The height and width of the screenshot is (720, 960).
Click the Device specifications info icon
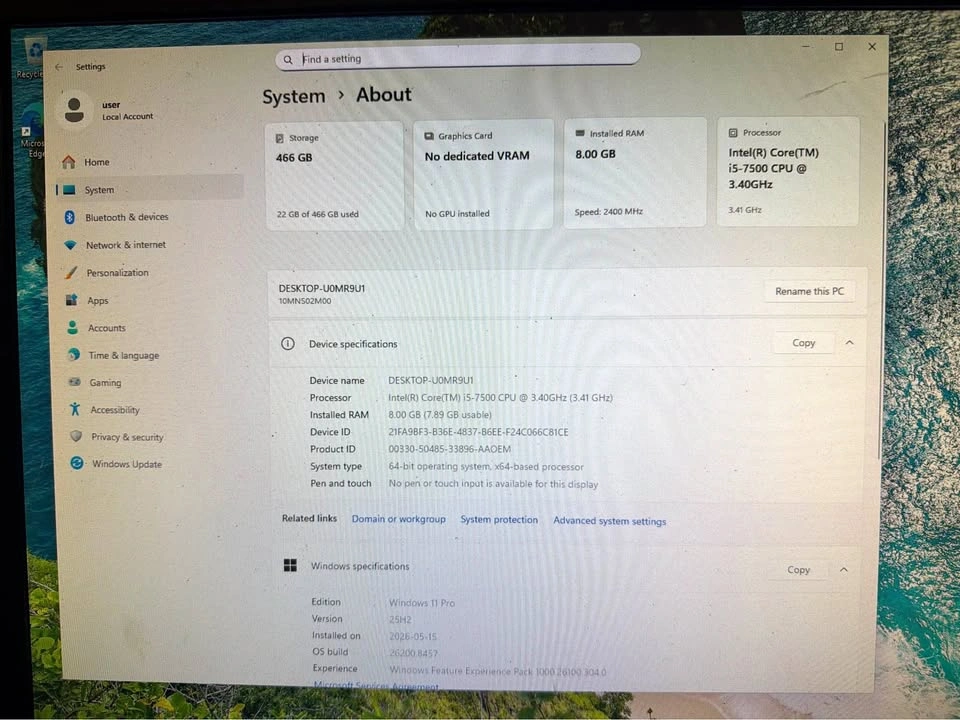(287, 343)
